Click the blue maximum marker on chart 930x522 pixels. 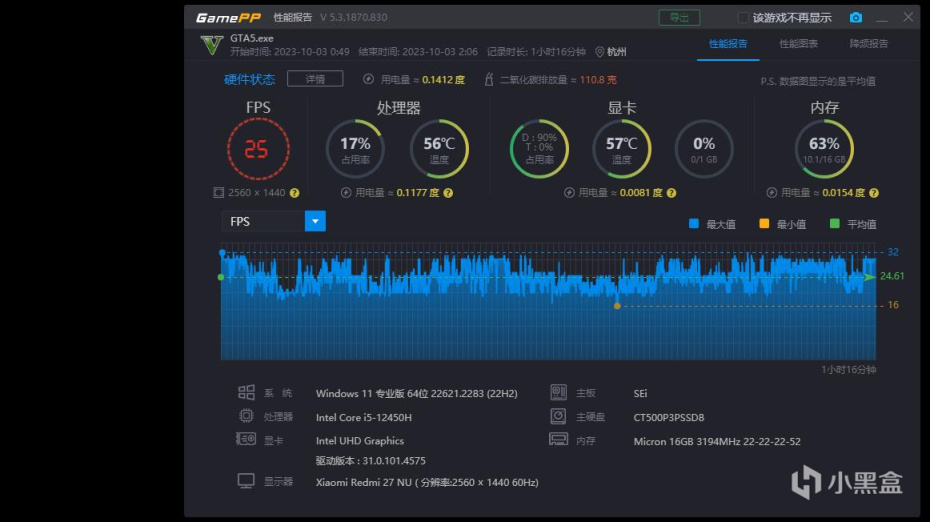pyautogui.click(x=222, y=253)
